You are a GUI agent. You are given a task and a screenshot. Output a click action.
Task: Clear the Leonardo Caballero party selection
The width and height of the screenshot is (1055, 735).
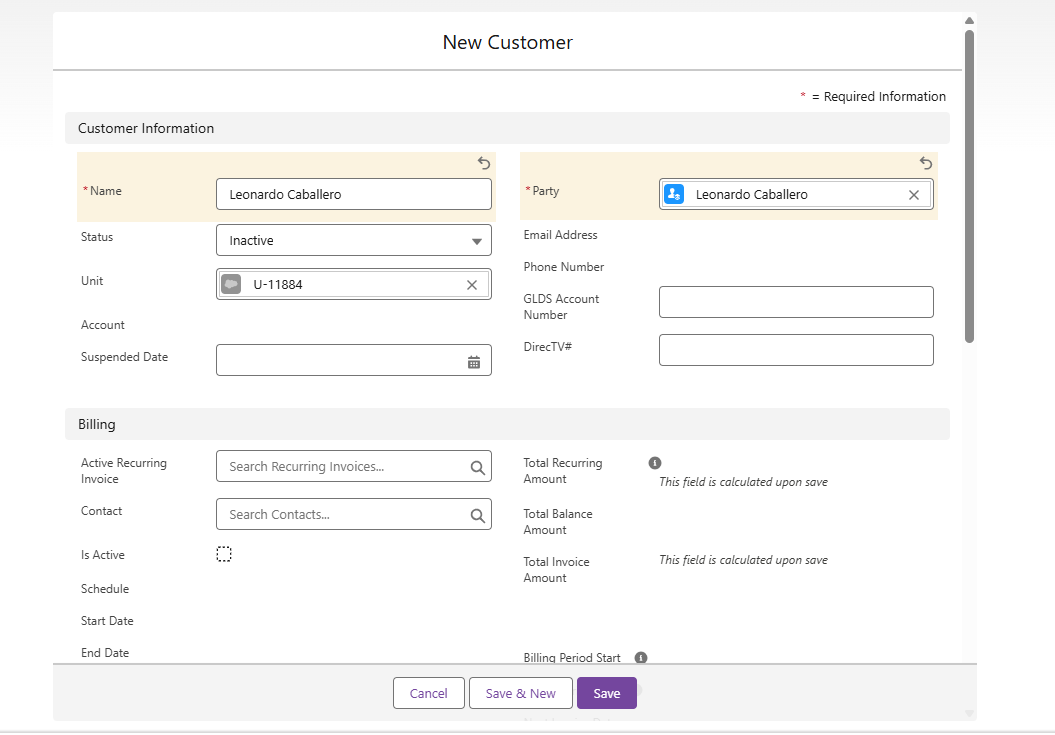pos(914,195)
